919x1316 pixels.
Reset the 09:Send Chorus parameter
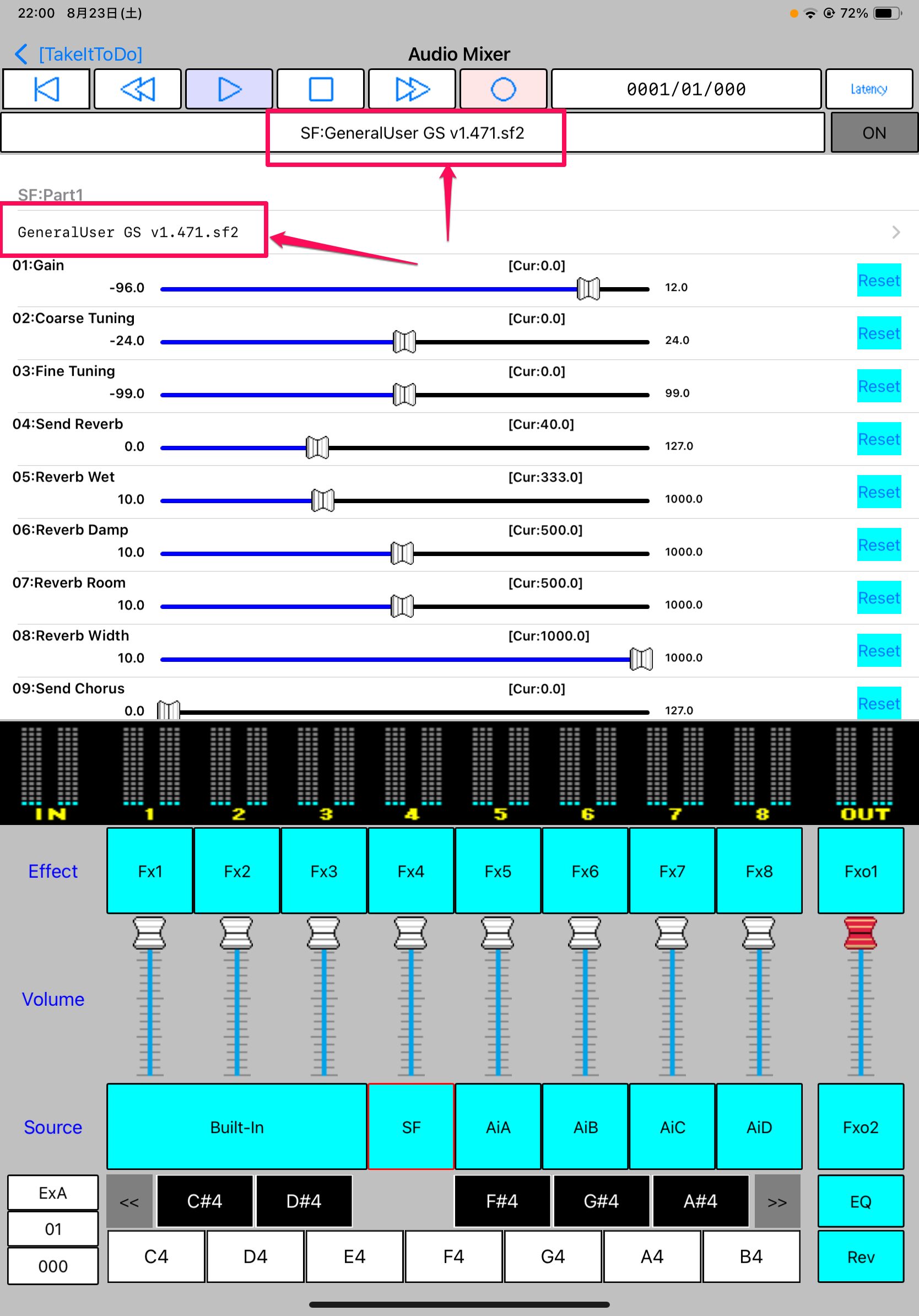click(879, 703)
